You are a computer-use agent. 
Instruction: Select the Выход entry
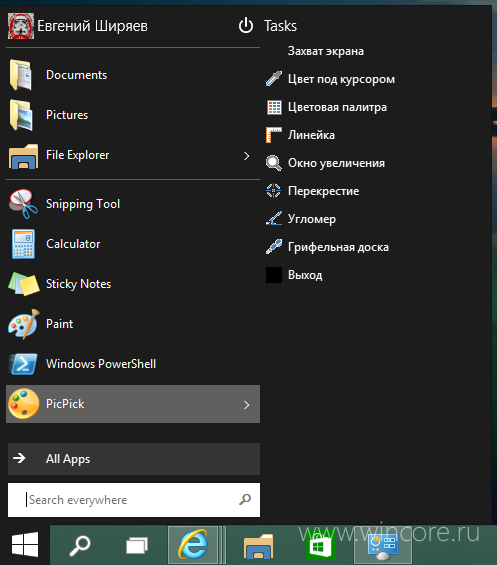point(305,275)
